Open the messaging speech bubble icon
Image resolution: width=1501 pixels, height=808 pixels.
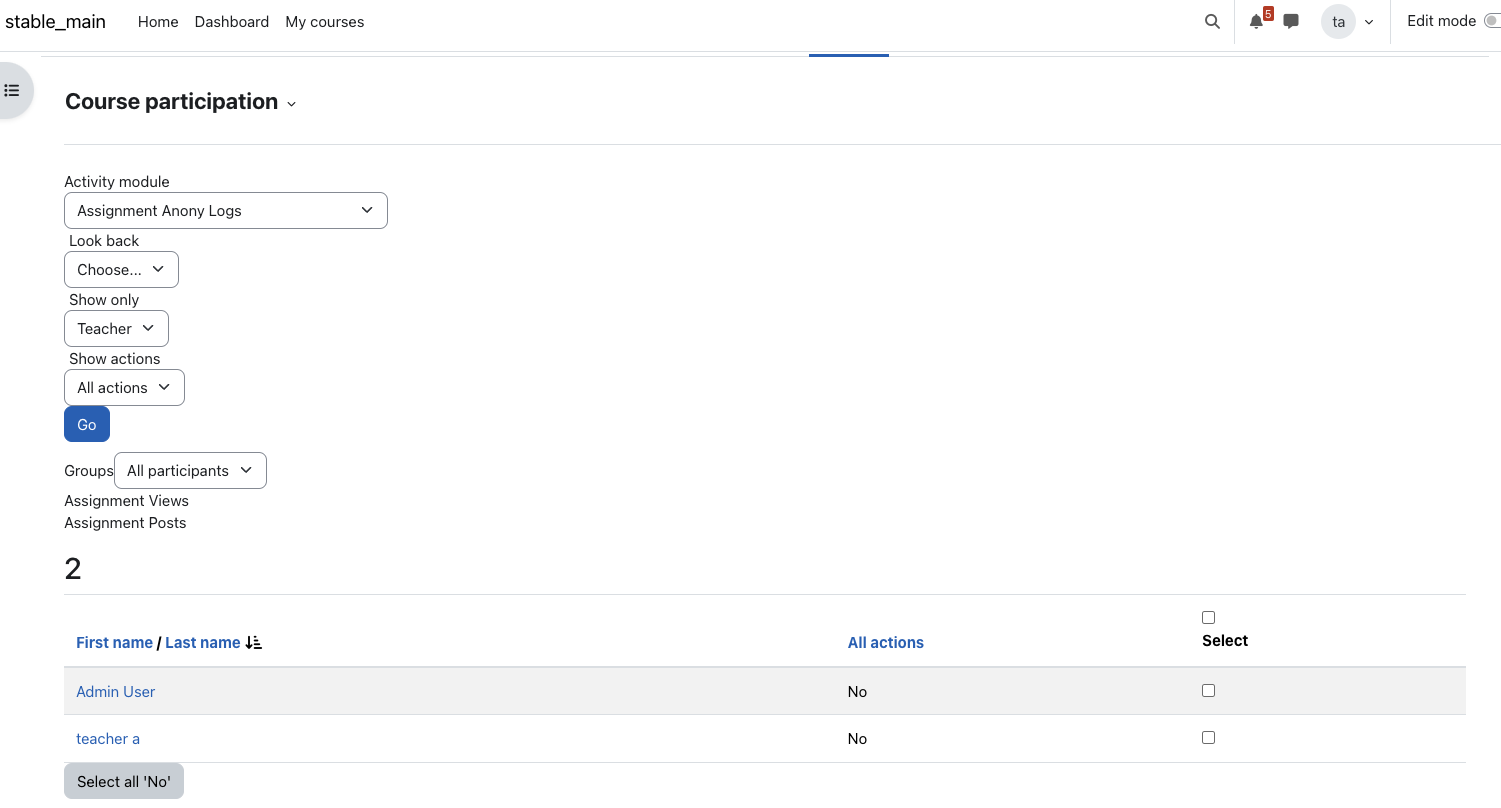click(1291, 21)
